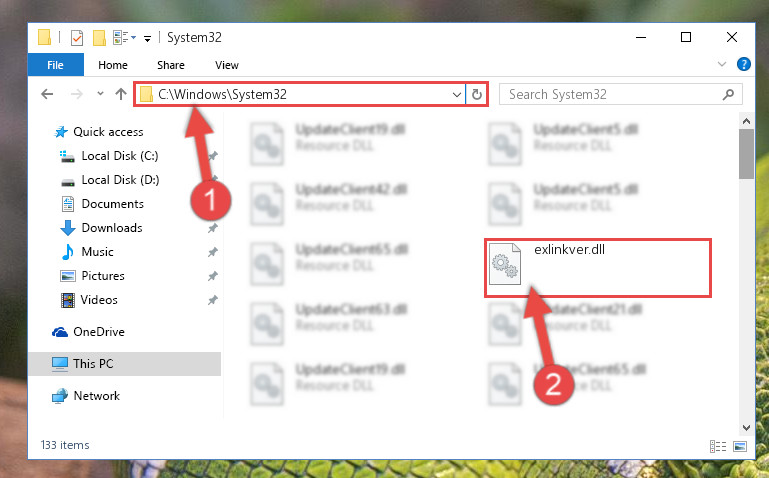Viewport: 769px width, 478px height.
Task: Click the Back navigation arrow
Action: 47,94
